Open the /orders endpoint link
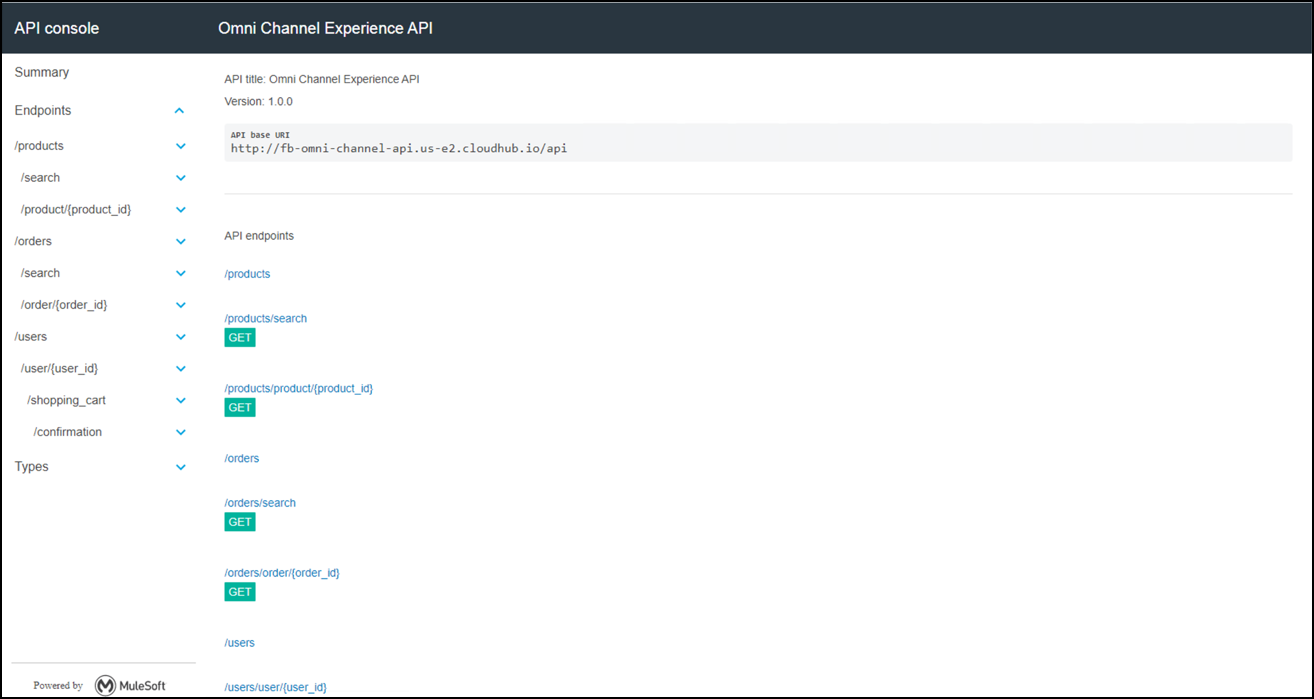This screenshot has width=1314, height=699. coord(242,458)
